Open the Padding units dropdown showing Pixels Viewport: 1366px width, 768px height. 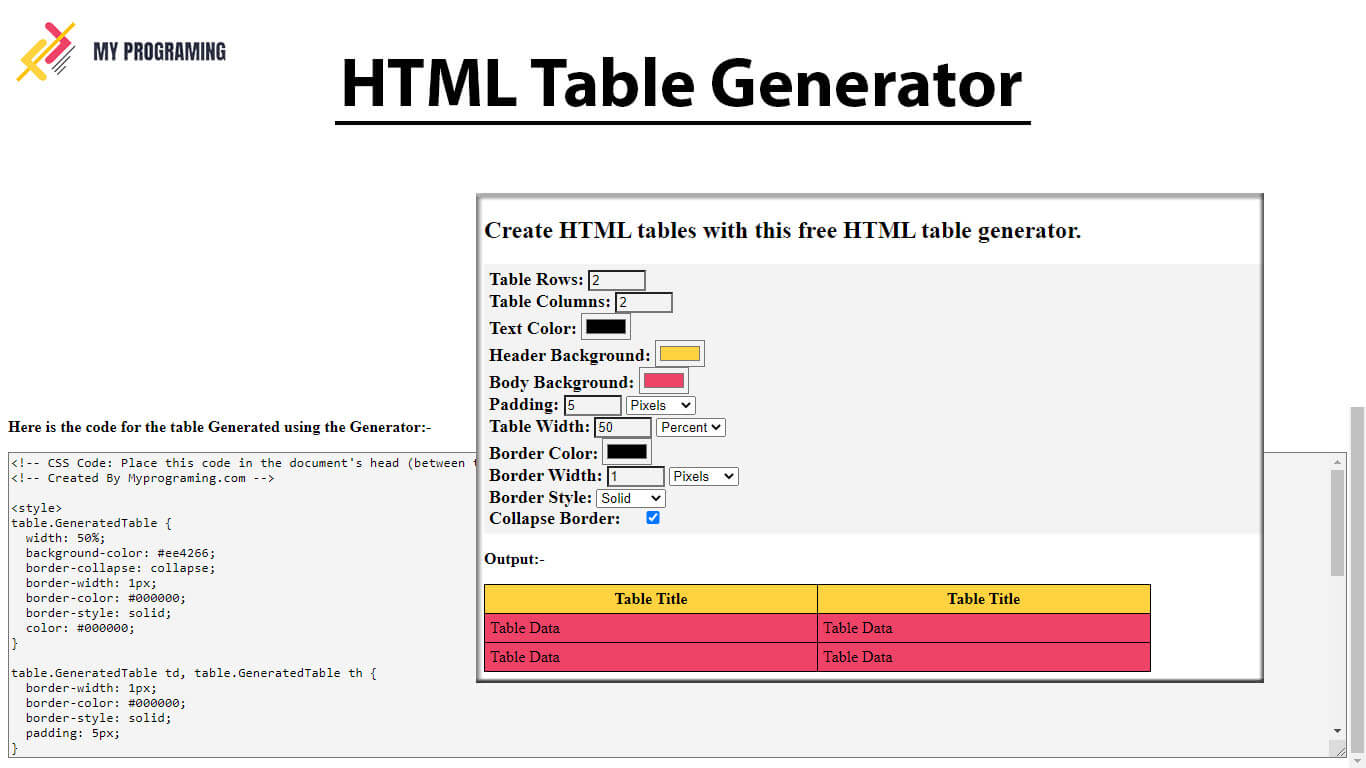(659, 404)
